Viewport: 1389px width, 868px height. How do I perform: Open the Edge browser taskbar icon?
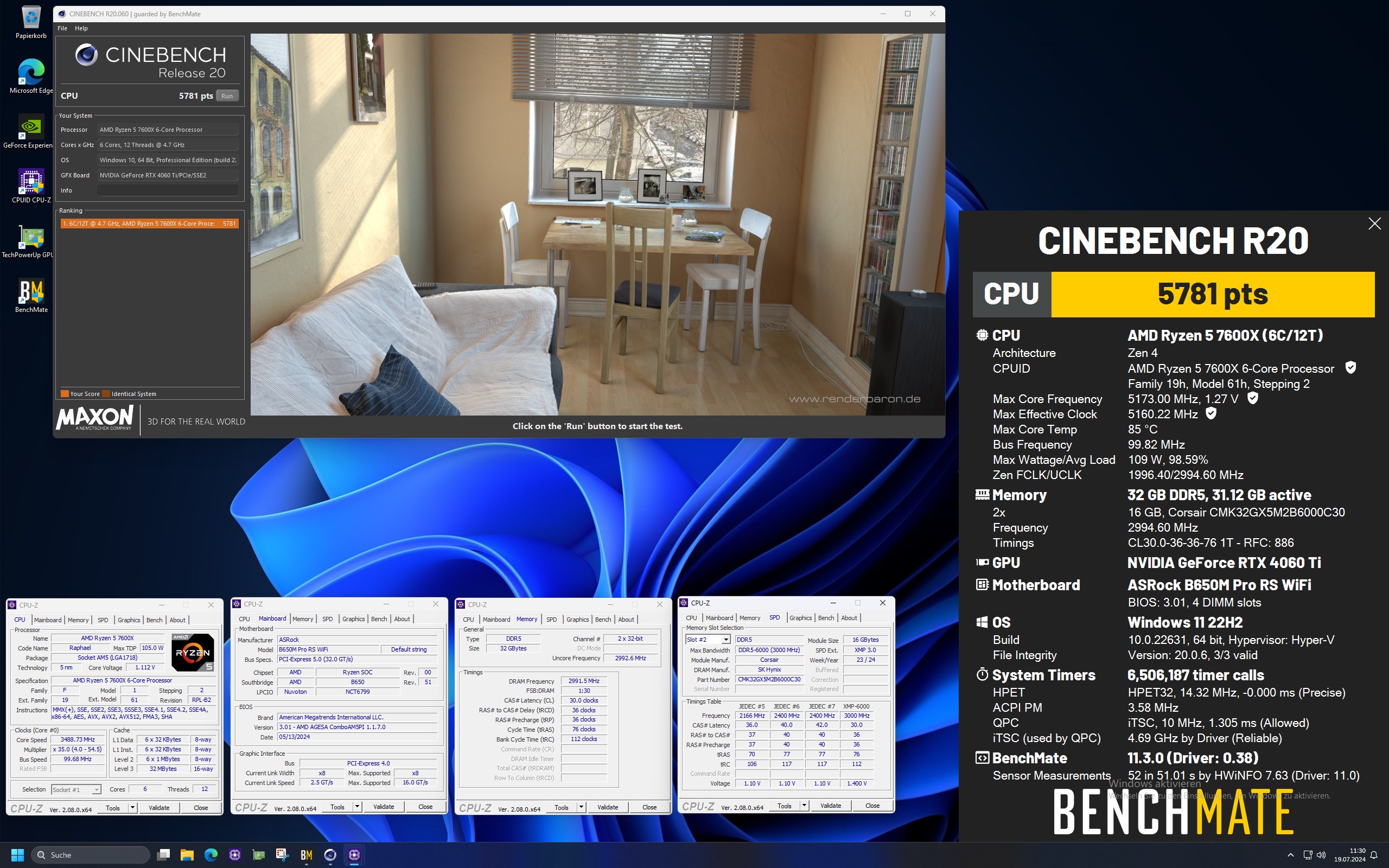click(211, 855)
